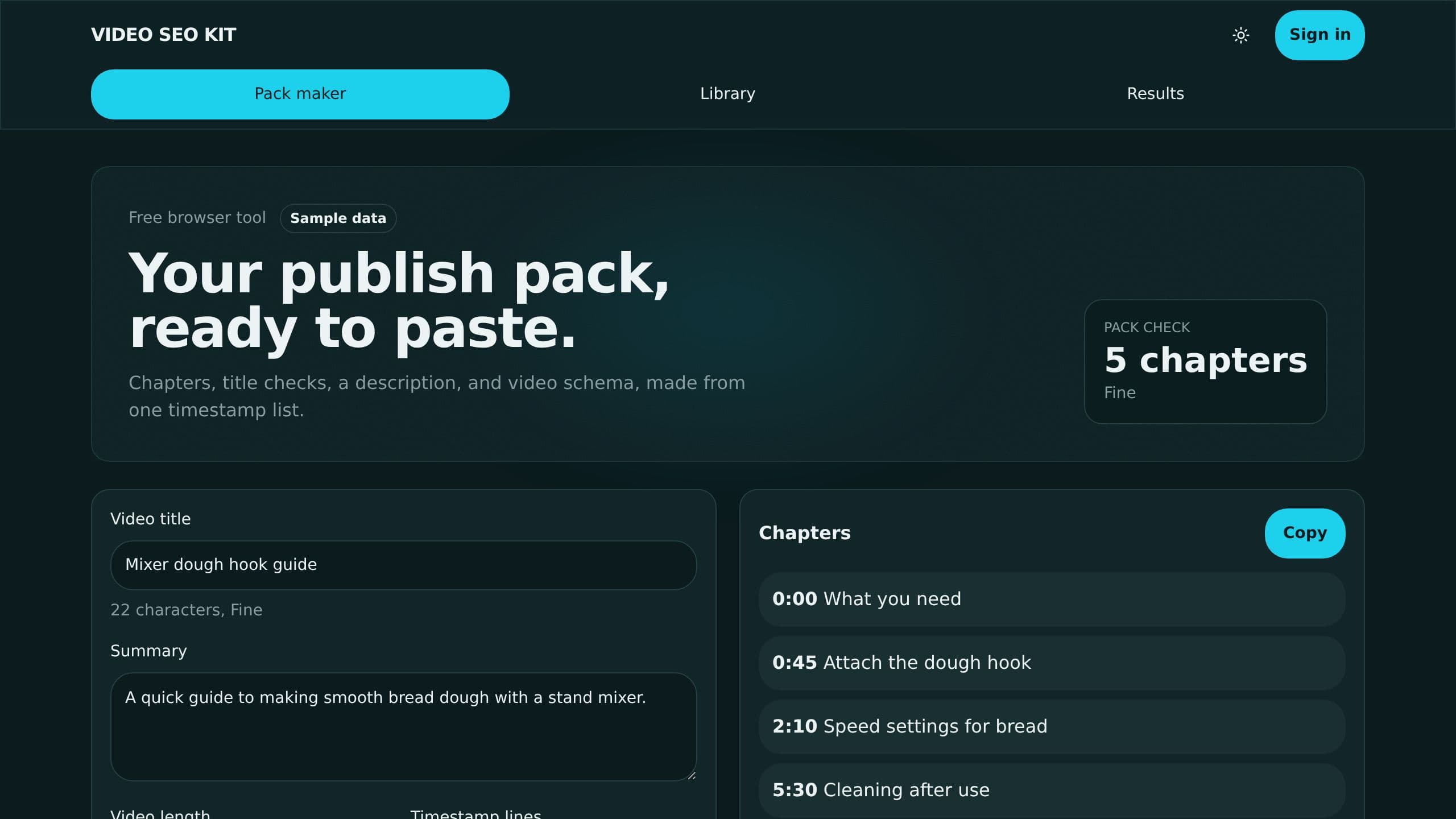
Task: Edit the Video title input field
Action: point(403,565)
